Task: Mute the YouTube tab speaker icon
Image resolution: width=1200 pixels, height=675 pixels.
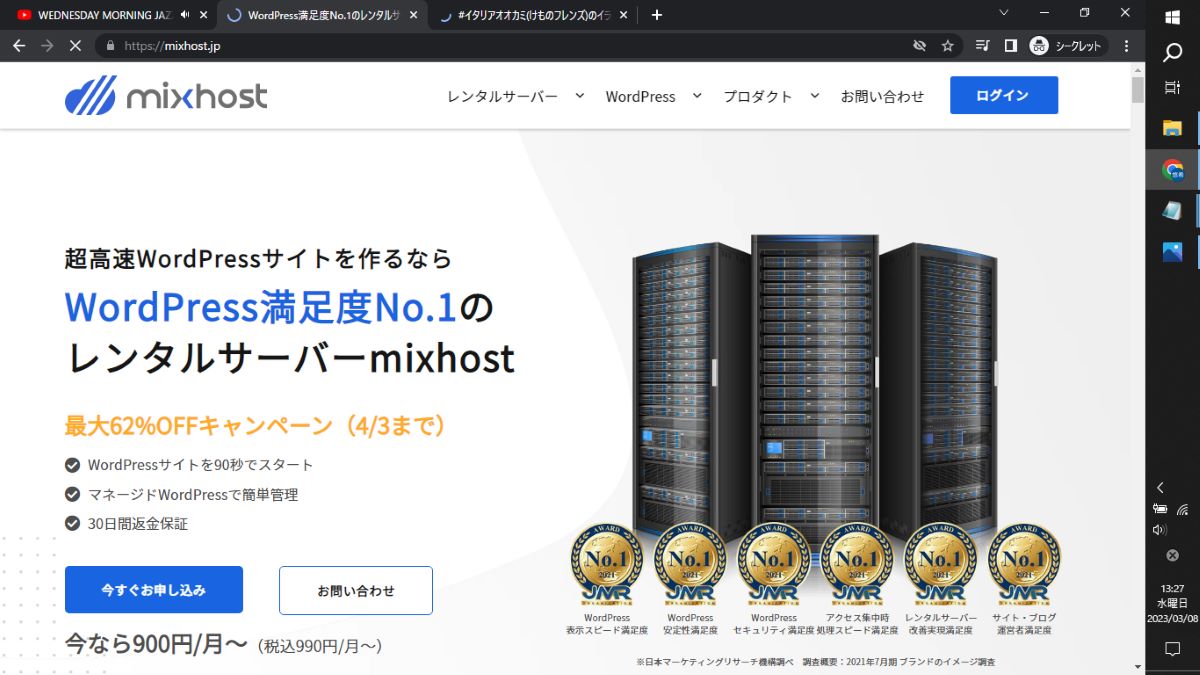Action: pyautogui.click(x=185, y=15)
